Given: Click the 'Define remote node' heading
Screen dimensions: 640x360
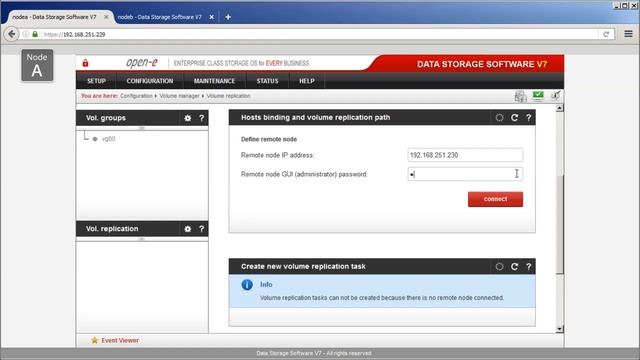Looking at the screenshot, I should click(269, 139).
